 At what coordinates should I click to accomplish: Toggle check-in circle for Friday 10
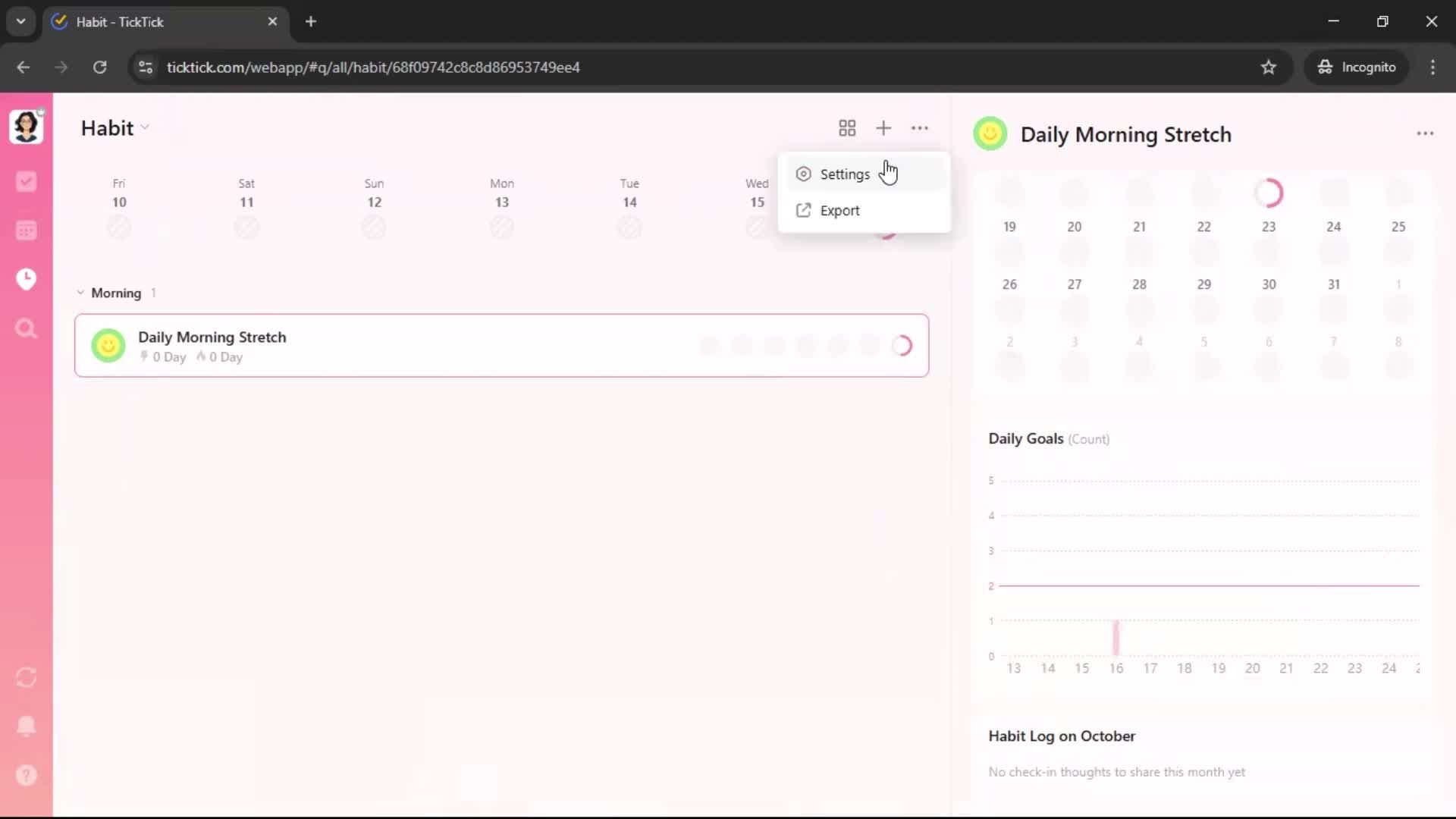(119, 227)
